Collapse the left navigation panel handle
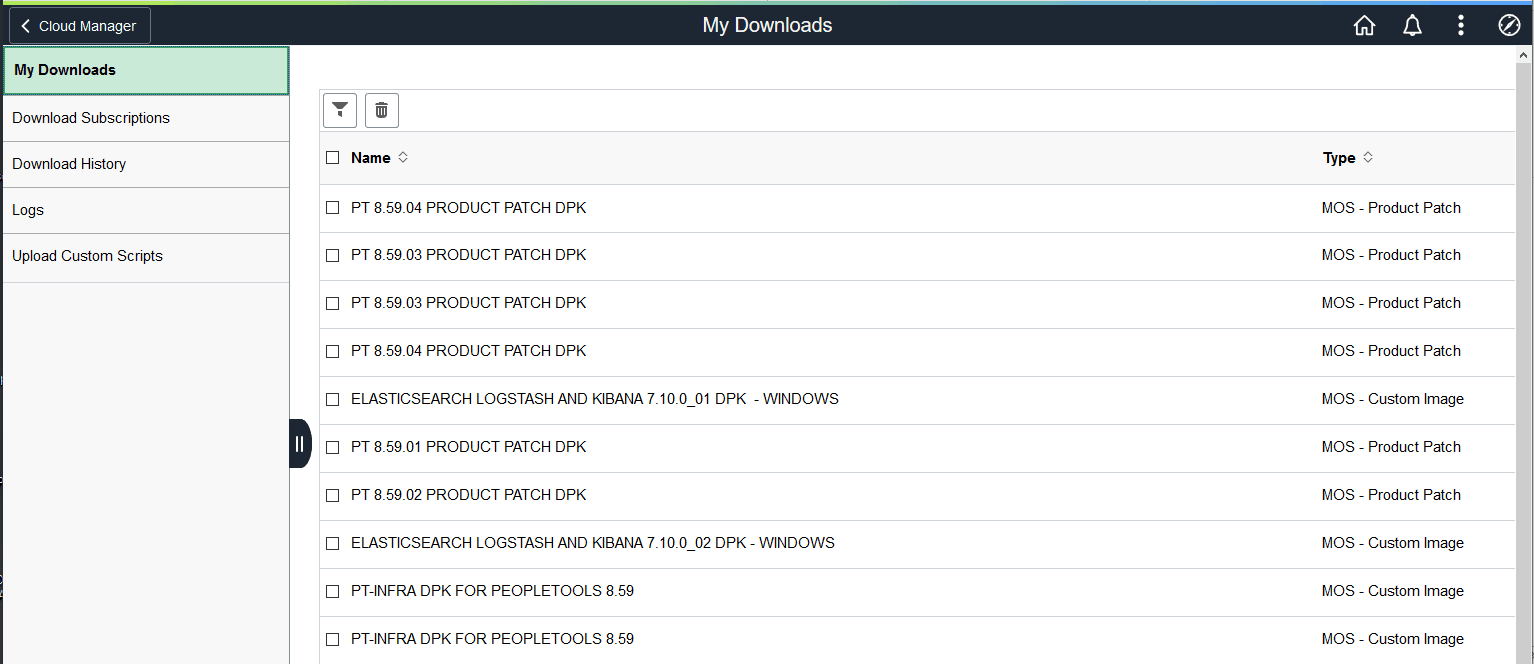This screenshot has width=1534, height=664. click(300, 443)
